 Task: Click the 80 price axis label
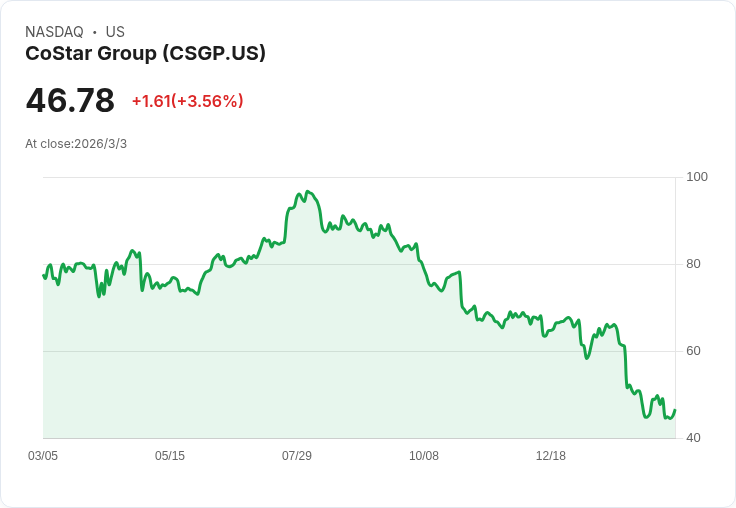coord(693,264)
